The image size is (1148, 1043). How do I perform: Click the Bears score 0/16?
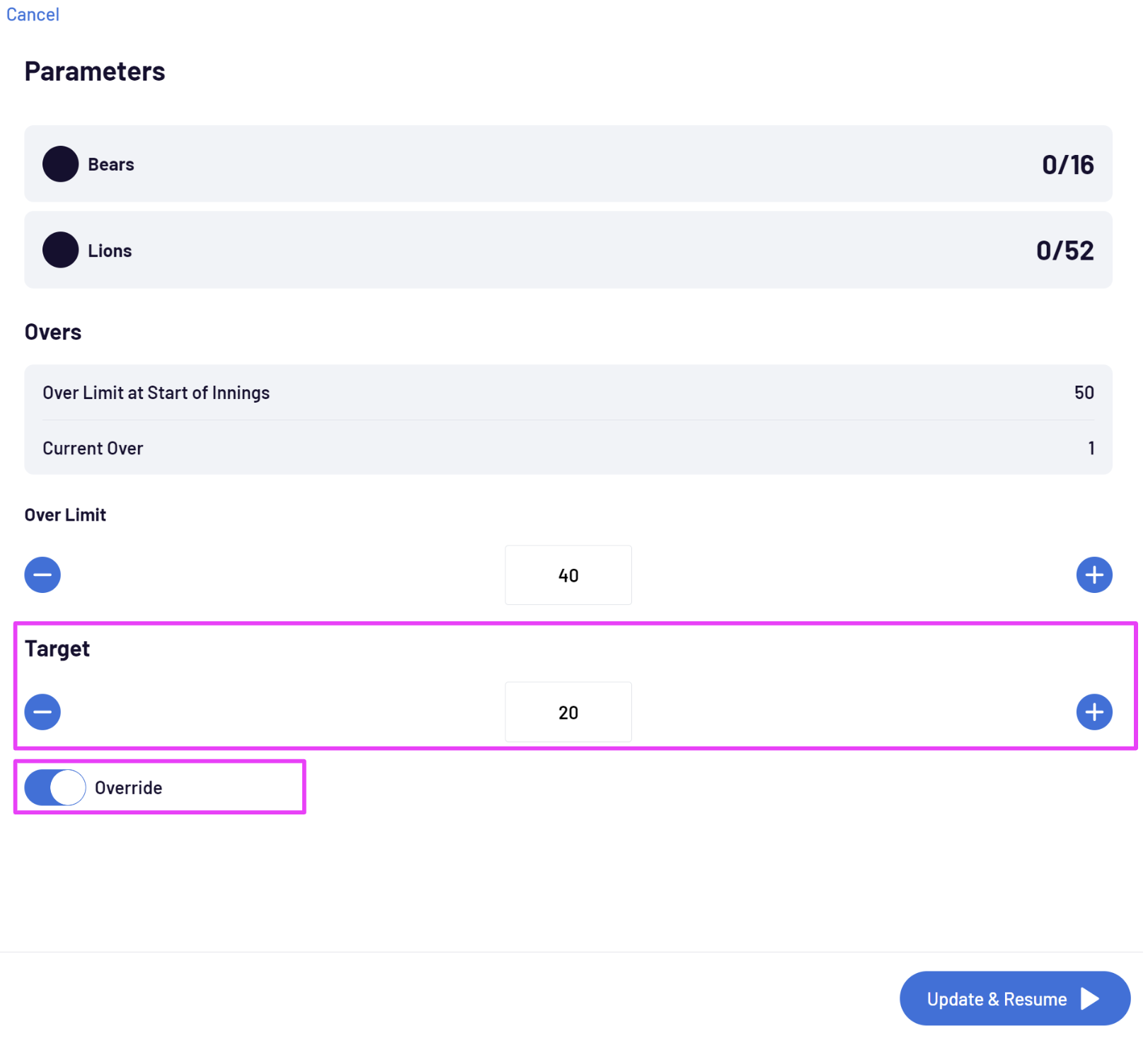1069,165
